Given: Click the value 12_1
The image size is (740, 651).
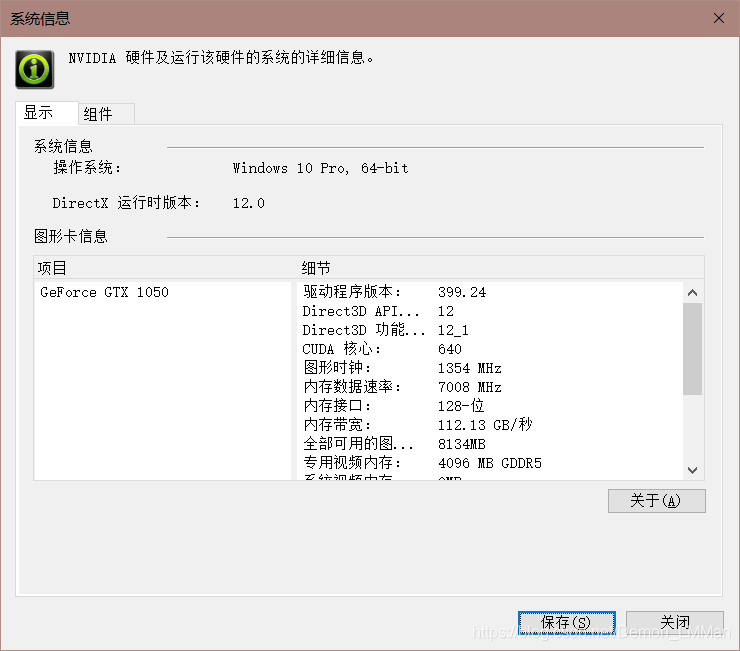Looking at the screenshot, I should tap(453, 330).
